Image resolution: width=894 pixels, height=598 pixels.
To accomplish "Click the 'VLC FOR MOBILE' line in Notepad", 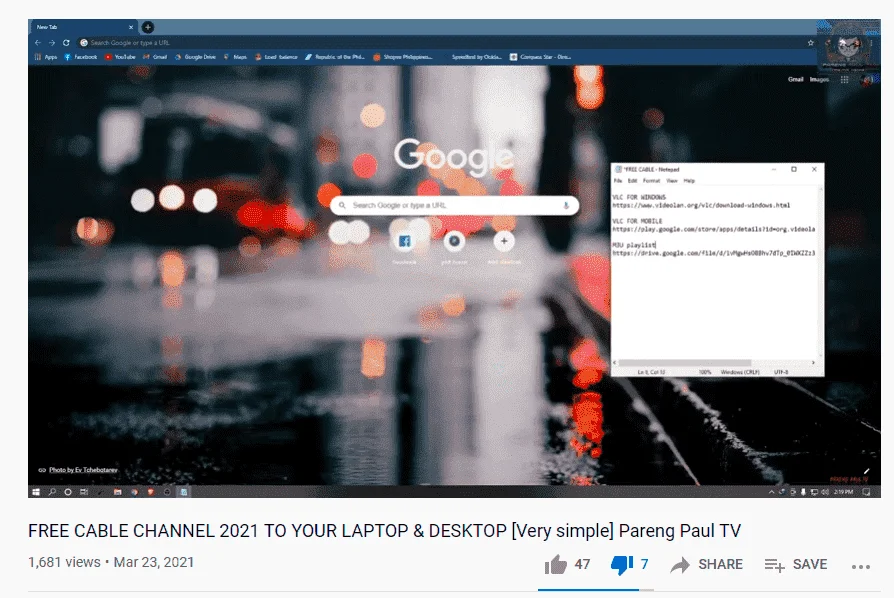I will pyautogui.click(x=637, y=221).
